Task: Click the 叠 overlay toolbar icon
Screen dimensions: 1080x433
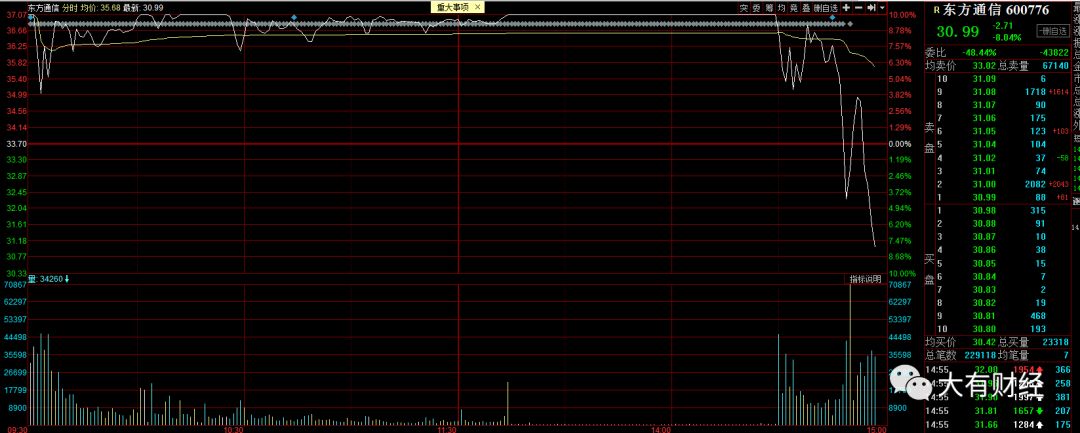Action: (806, 7)
